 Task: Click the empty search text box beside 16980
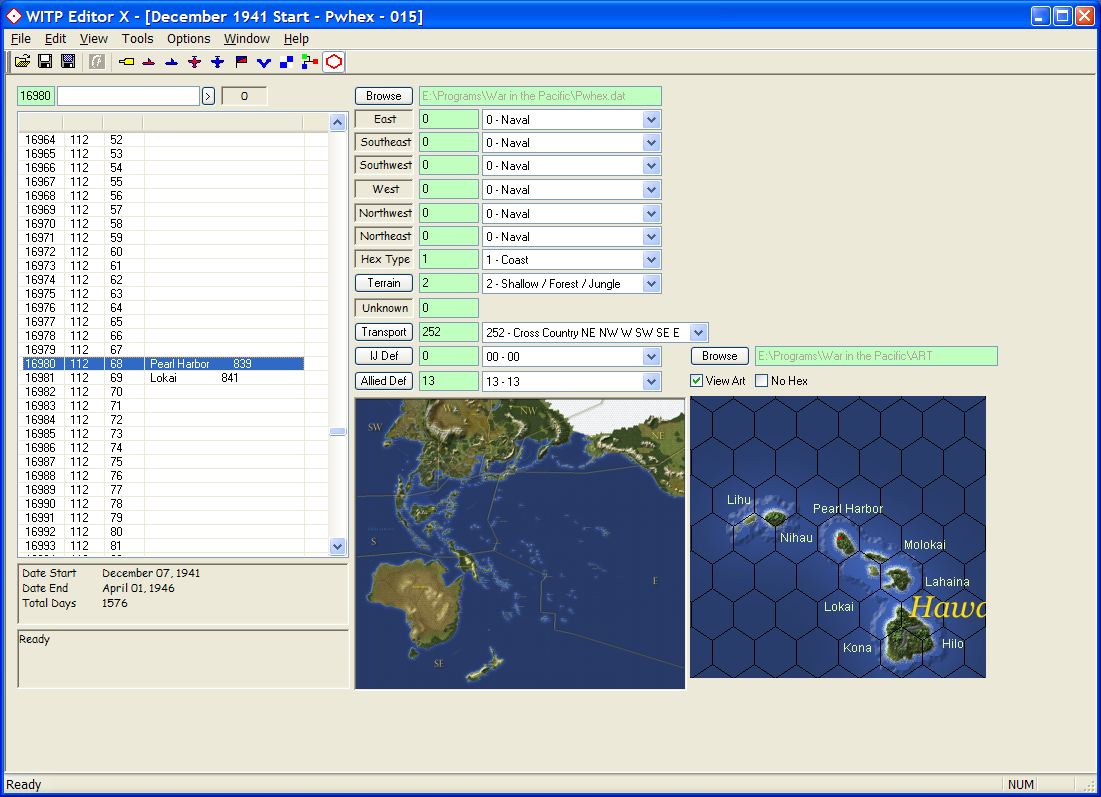coord(128,96)
